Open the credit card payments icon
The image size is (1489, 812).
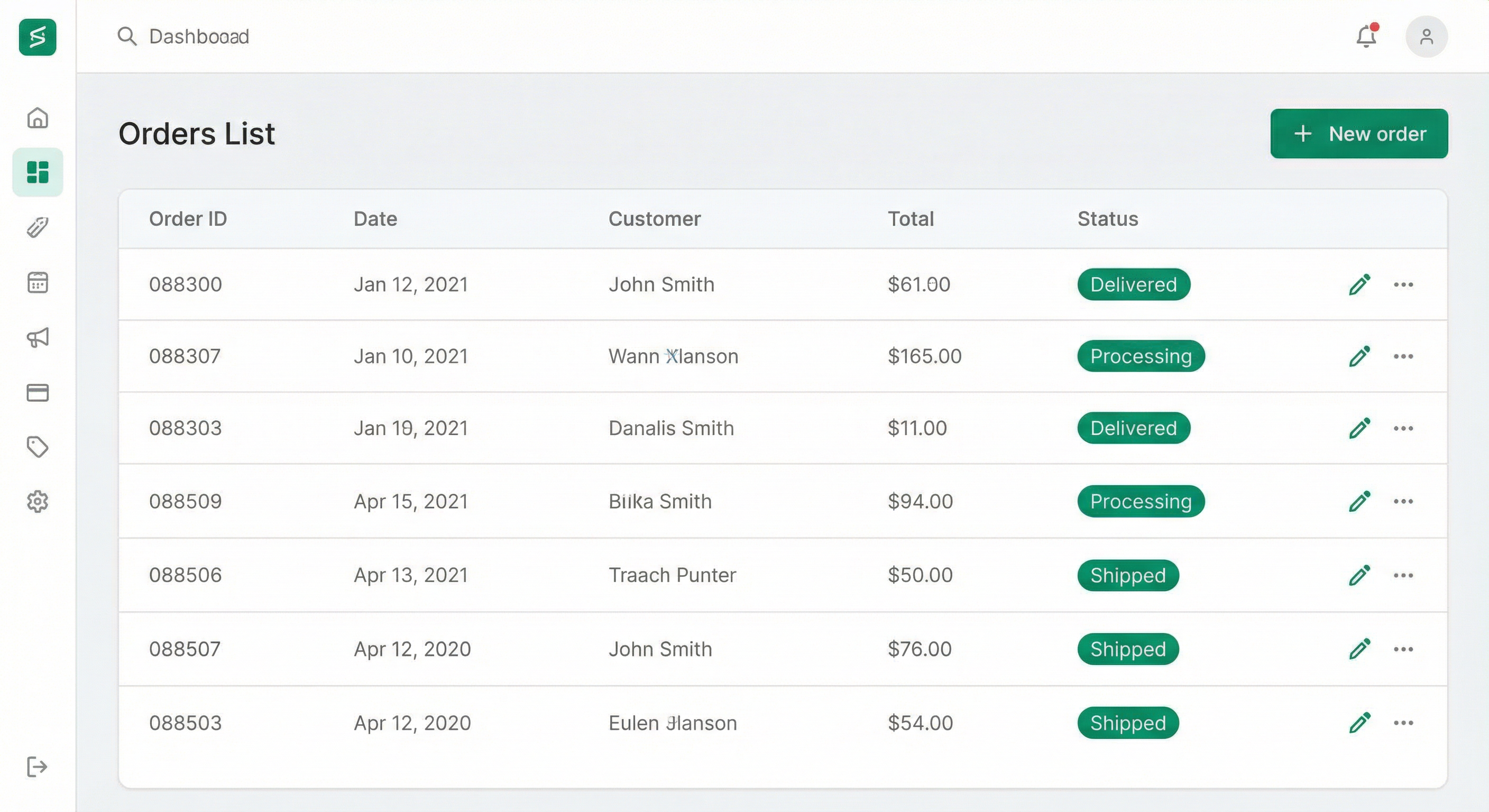pyautogui.click(x=38, y=392)
